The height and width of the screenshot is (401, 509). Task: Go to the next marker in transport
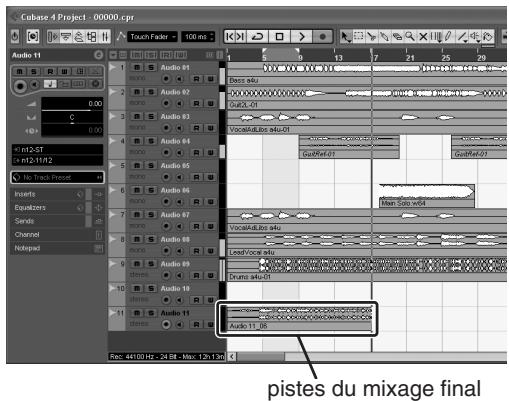coord(241,36)
